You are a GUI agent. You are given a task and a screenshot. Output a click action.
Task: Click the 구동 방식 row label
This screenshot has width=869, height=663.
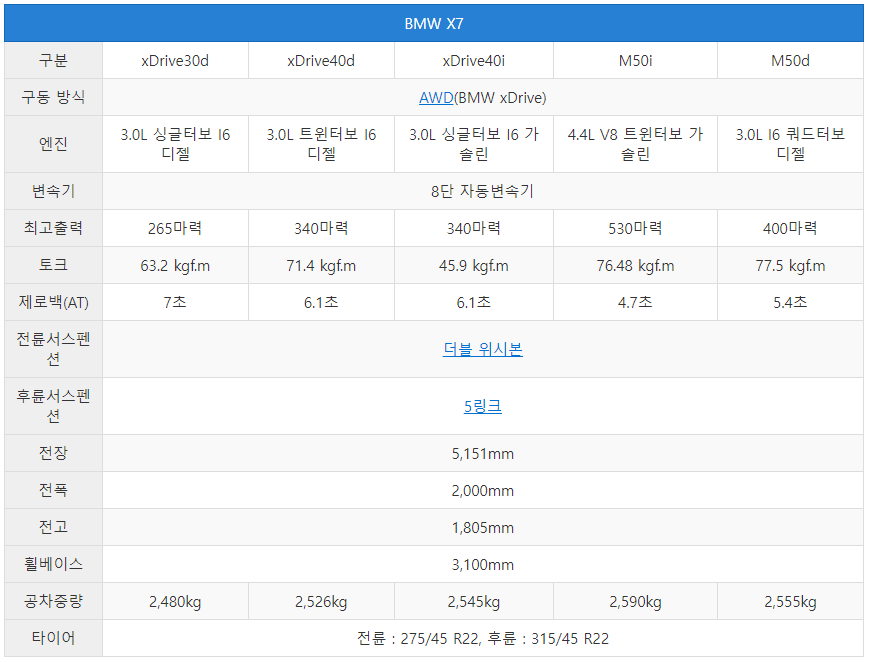(x=53, y=98)
